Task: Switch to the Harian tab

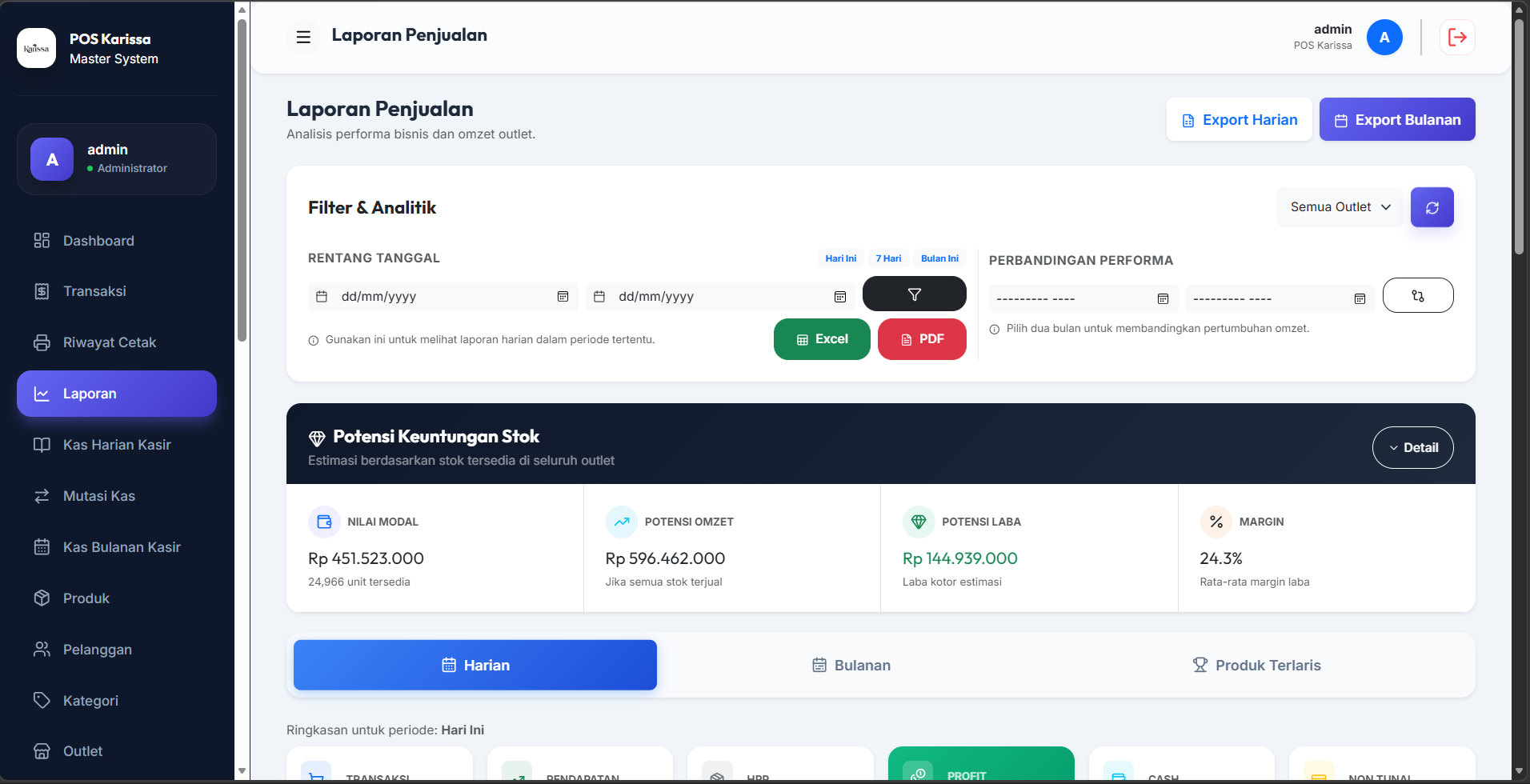Action: click(x=475, y=665)
